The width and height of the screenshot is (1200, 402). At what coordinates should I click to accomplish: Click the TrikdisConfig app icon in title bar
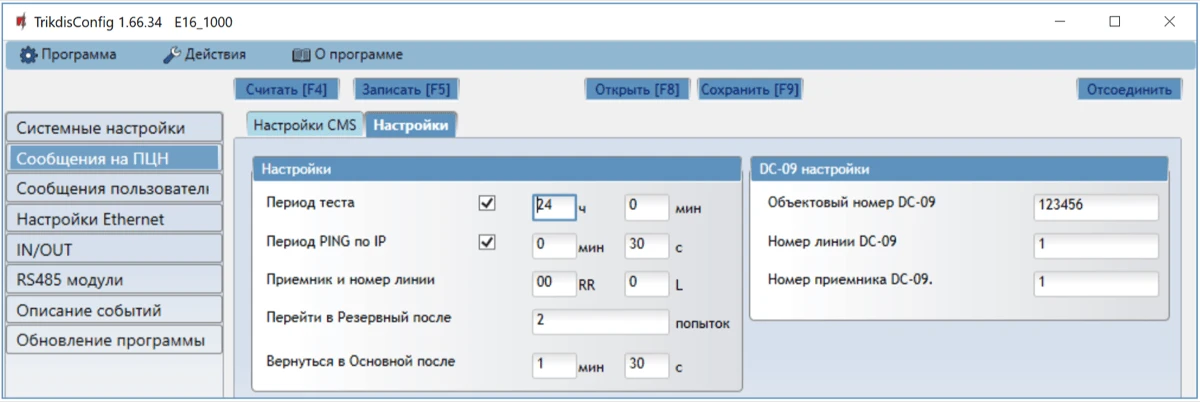click(20, 21)
